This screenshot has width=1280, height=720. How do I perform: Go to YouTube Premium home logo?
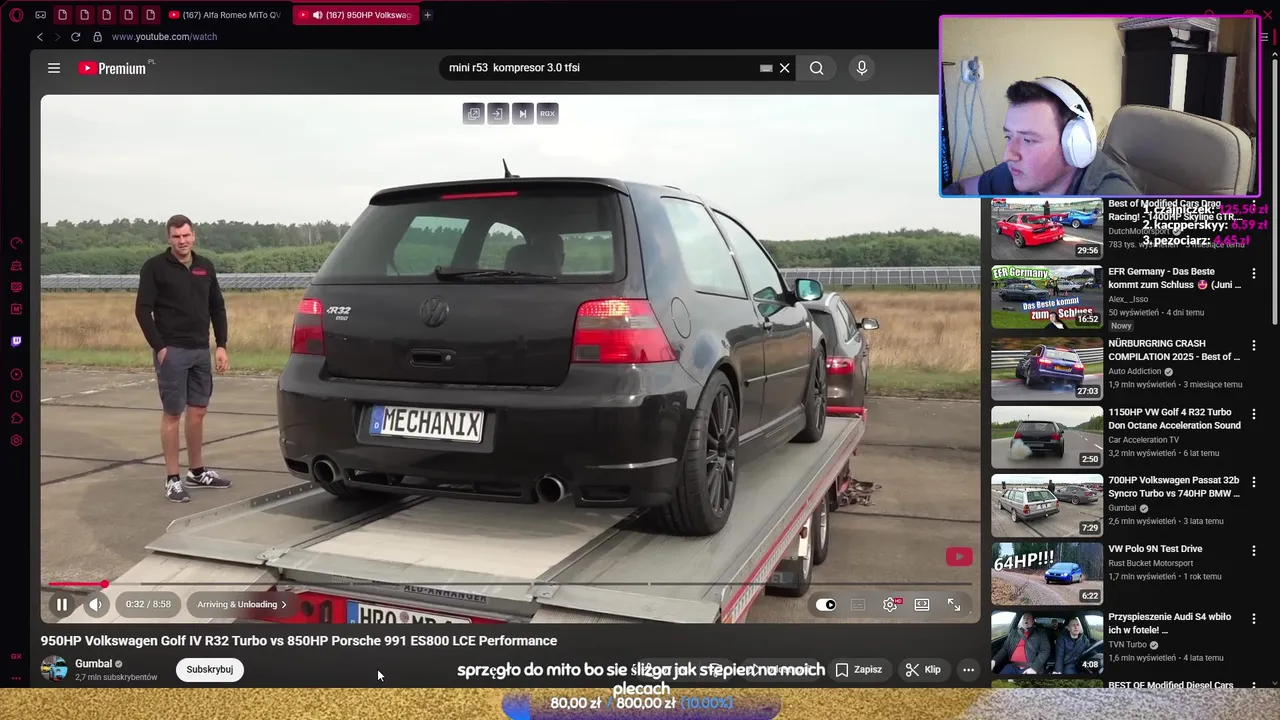tap(113, 68)
